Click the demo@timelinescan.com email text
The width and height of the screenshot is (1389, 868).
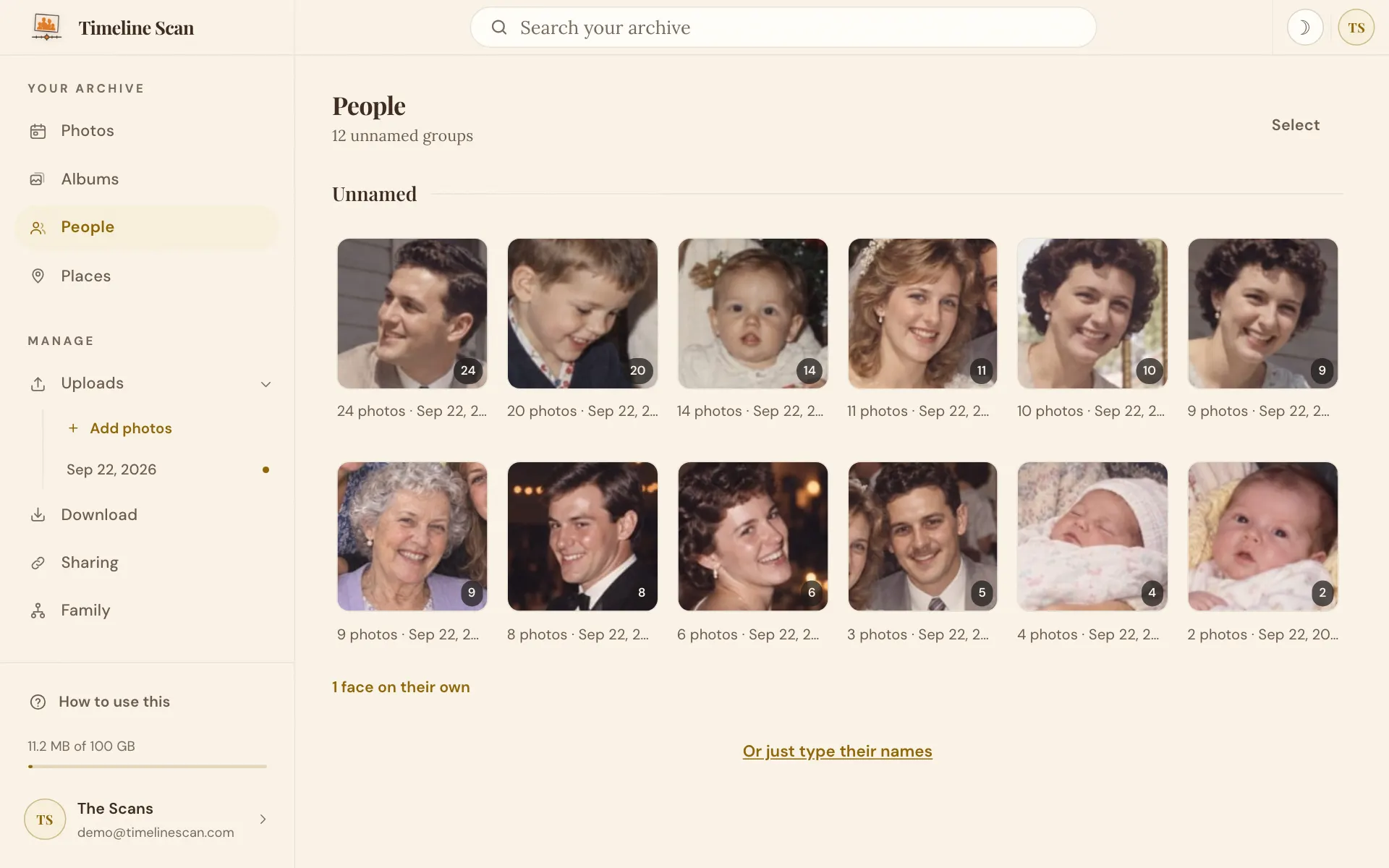click(x=156, y=833)
